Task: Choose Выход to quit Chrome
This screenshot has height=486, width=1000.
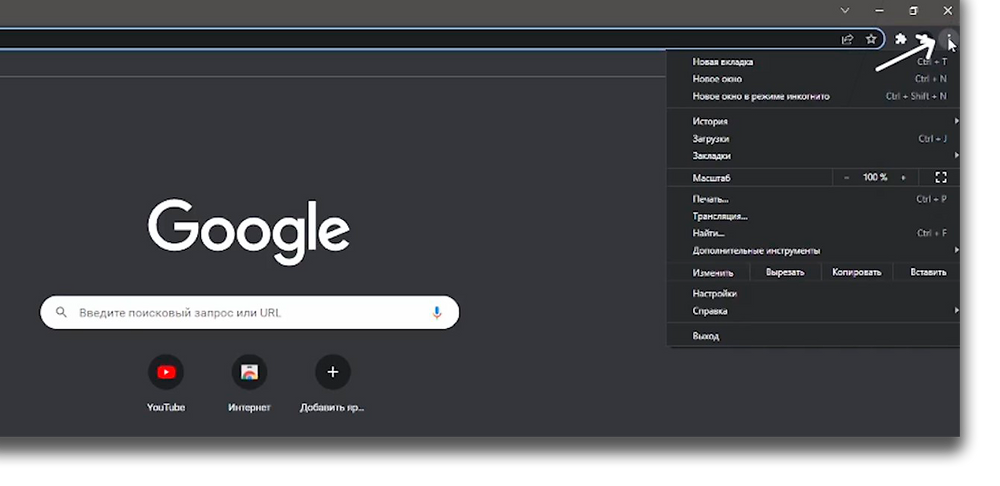Action: coord(813,336)
